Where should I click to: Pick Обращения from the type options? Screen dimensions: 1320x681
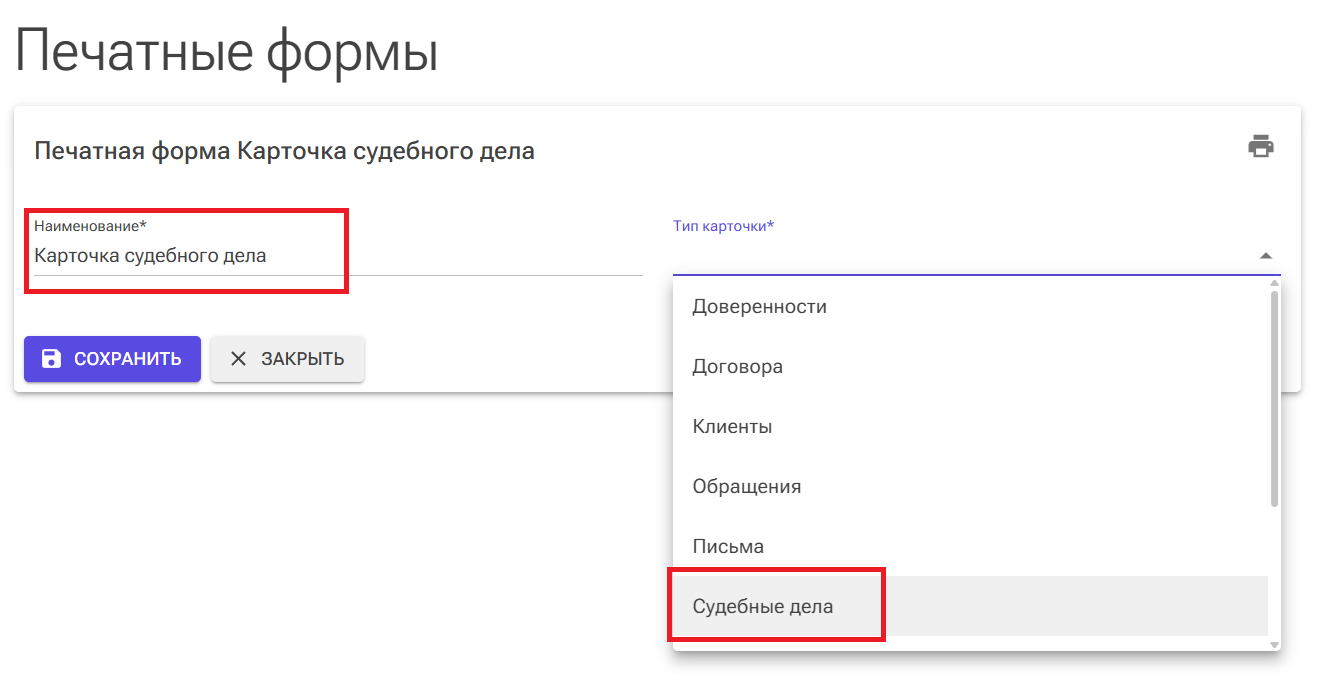747,486
